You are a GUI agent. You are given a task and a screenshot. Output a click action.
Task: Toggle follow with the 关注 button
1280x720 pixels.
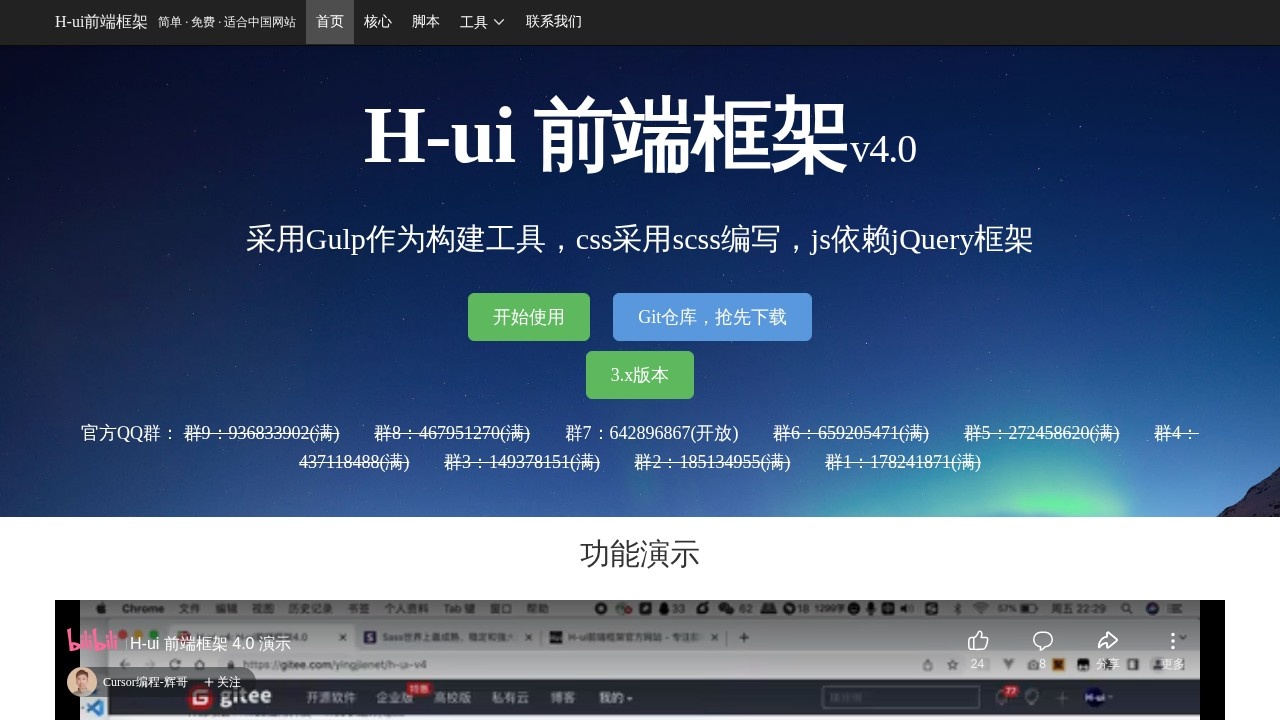click(225, 681)
